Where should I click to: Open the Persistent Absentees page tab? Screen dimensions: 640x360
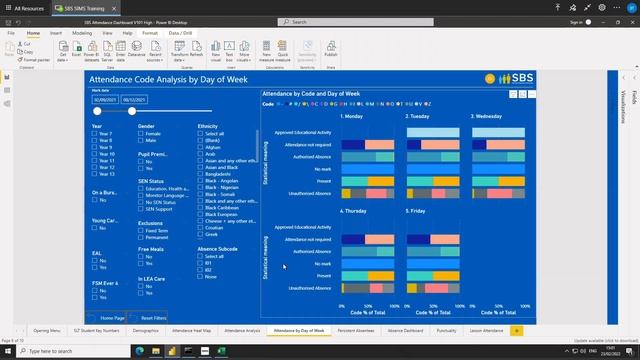[356, 331]
